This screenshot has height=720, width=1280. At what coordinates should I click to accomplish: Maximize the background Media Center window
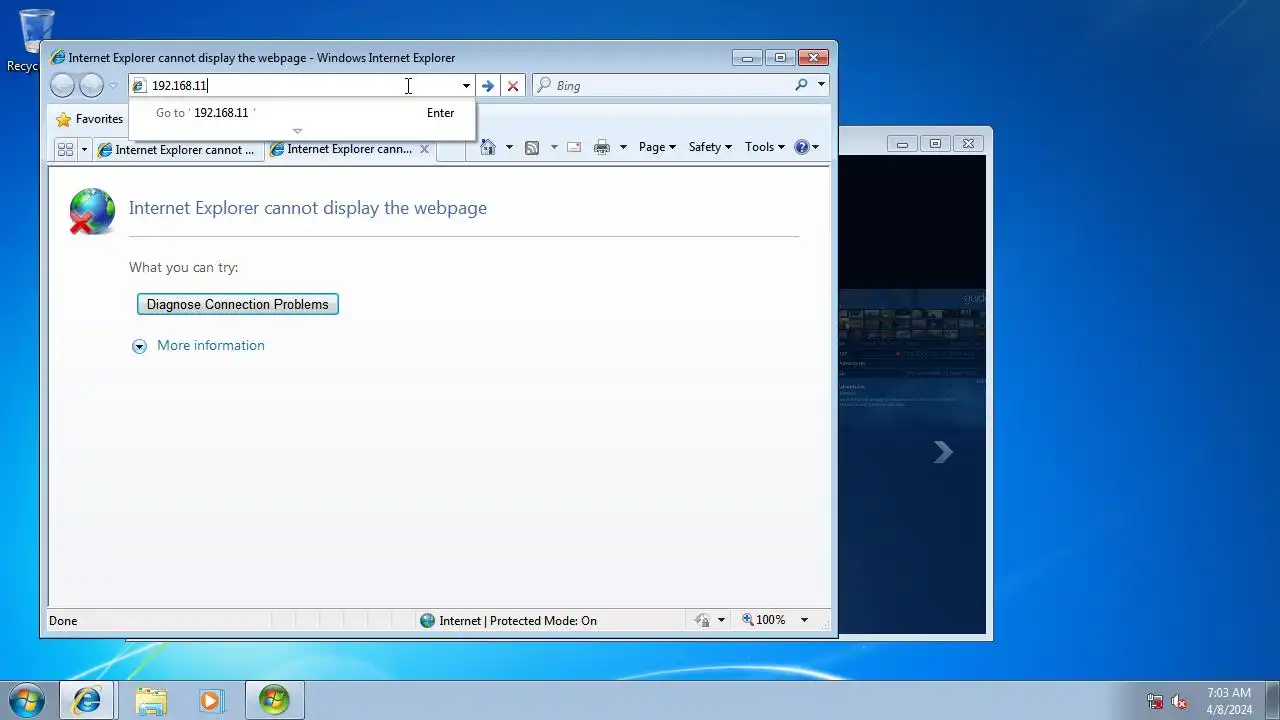[x=935, y=144]
